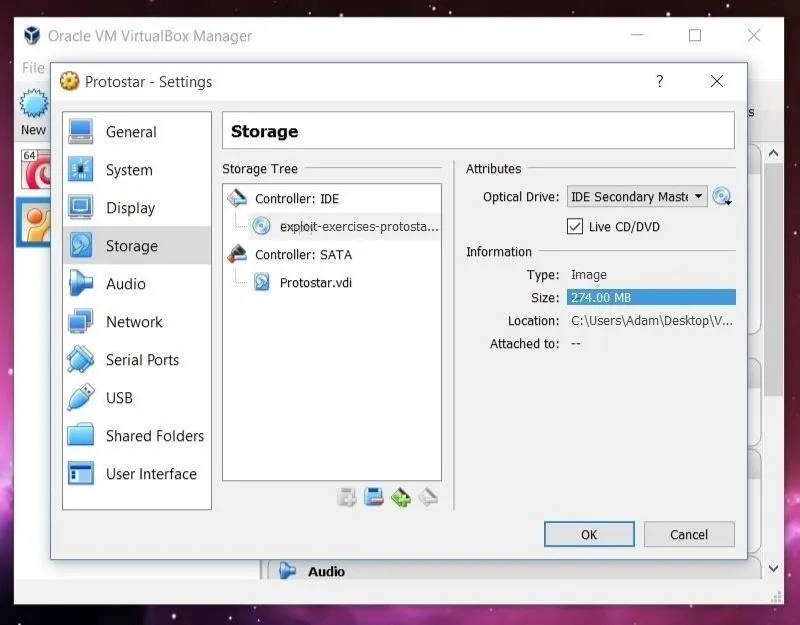Select the Protostar VM icon in Manager list

click(34, 222)
